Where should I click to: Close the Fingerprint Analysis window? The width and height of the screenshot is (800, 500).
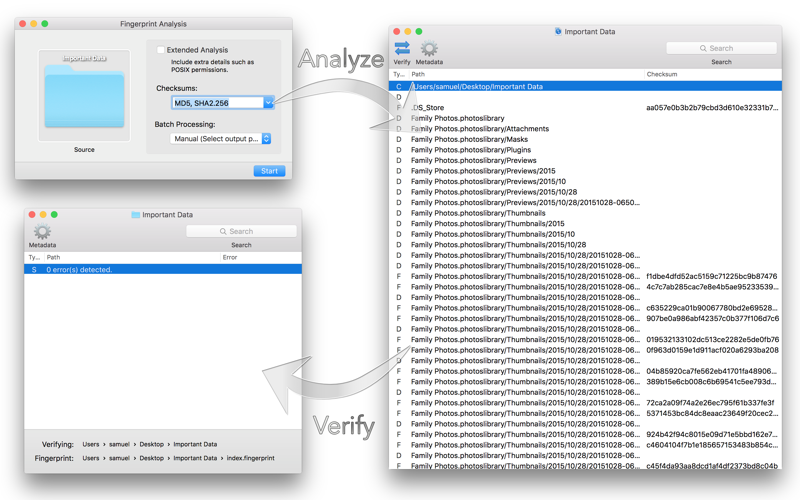pyautogui.click(x=22, y=23)
